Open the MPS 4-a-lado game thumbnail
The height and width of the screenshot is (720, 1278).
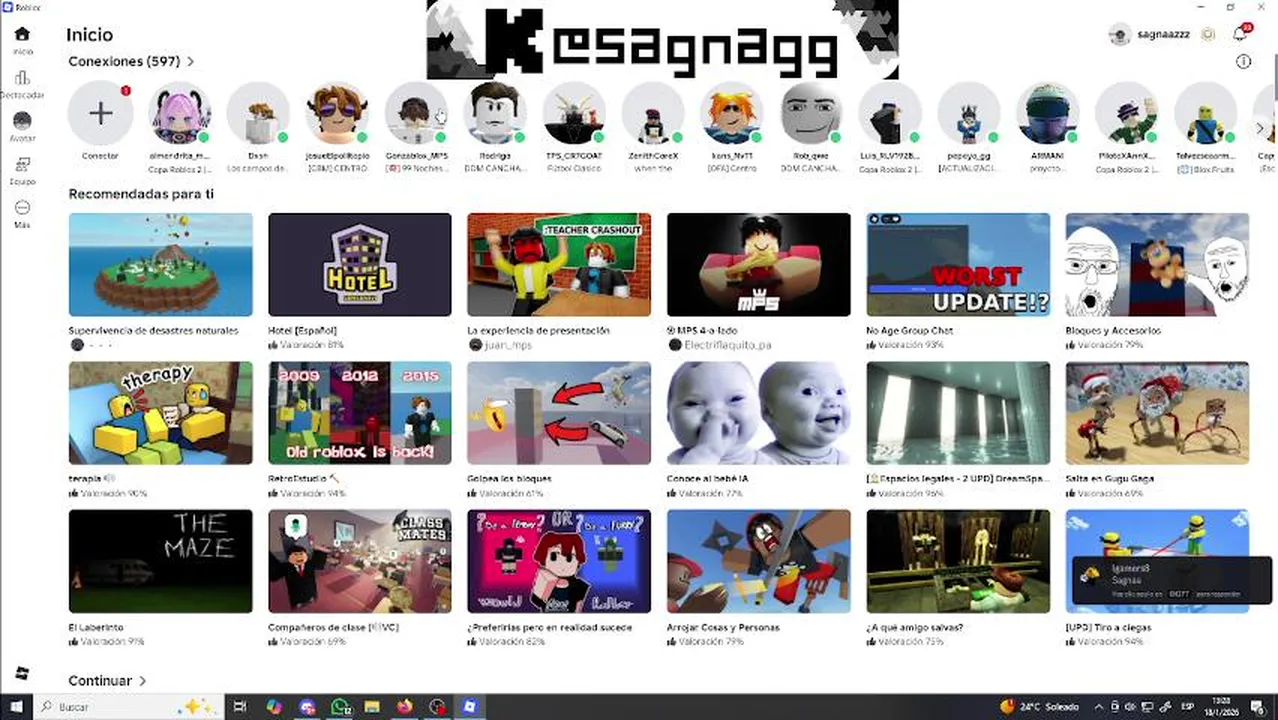(x=759, y=264)
